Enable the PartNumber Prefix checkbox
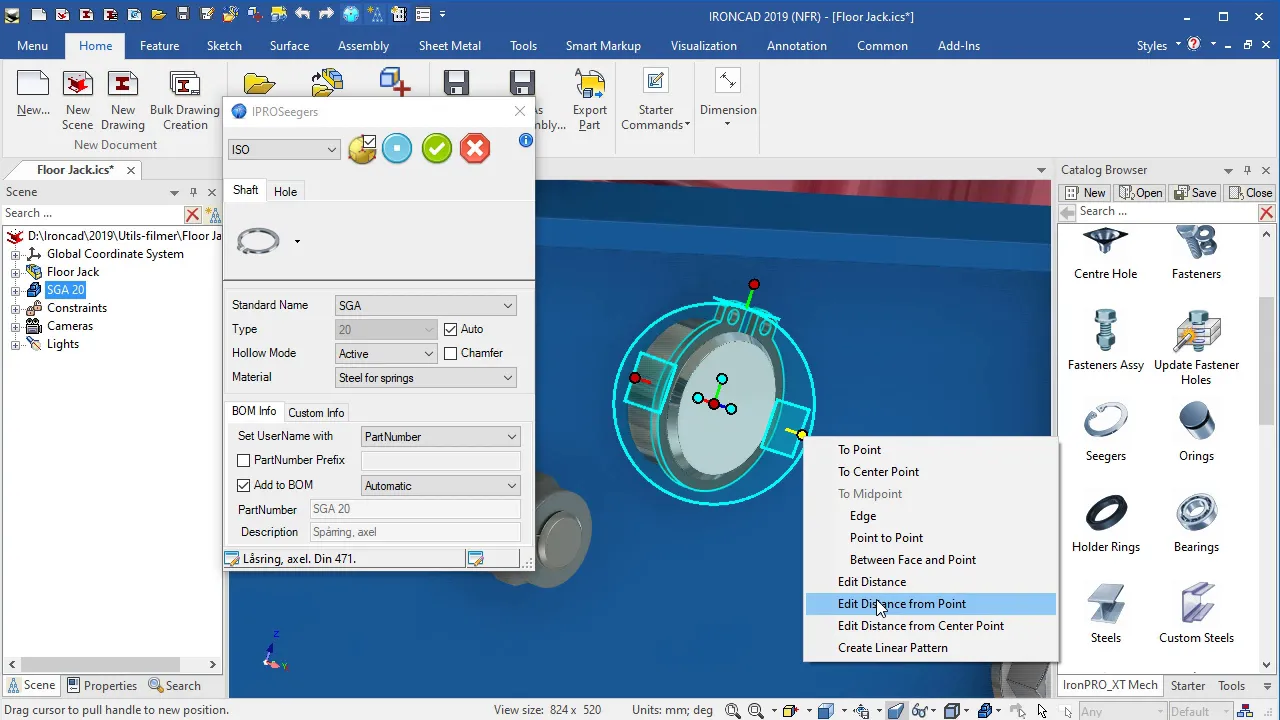 pyautogui.click(x=243, y=460)
